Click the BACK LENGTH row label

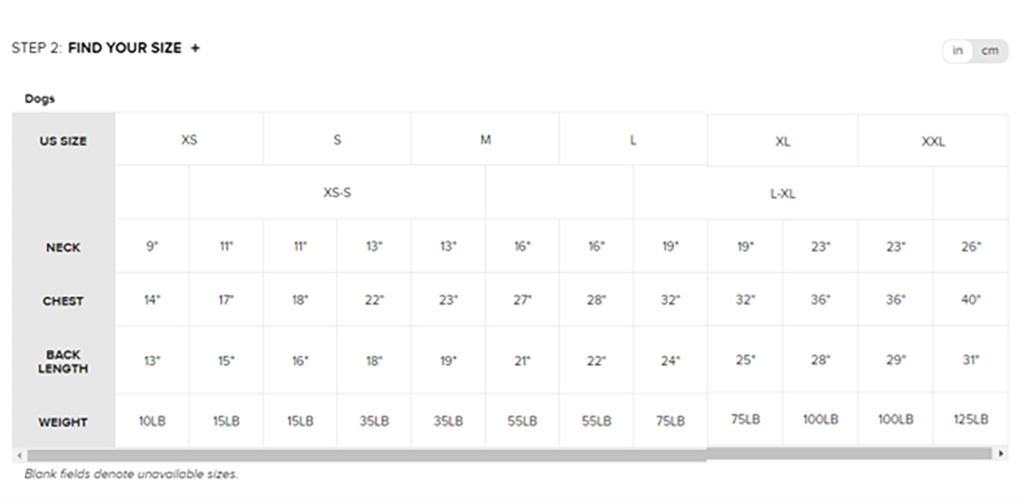tap(63, 361)
